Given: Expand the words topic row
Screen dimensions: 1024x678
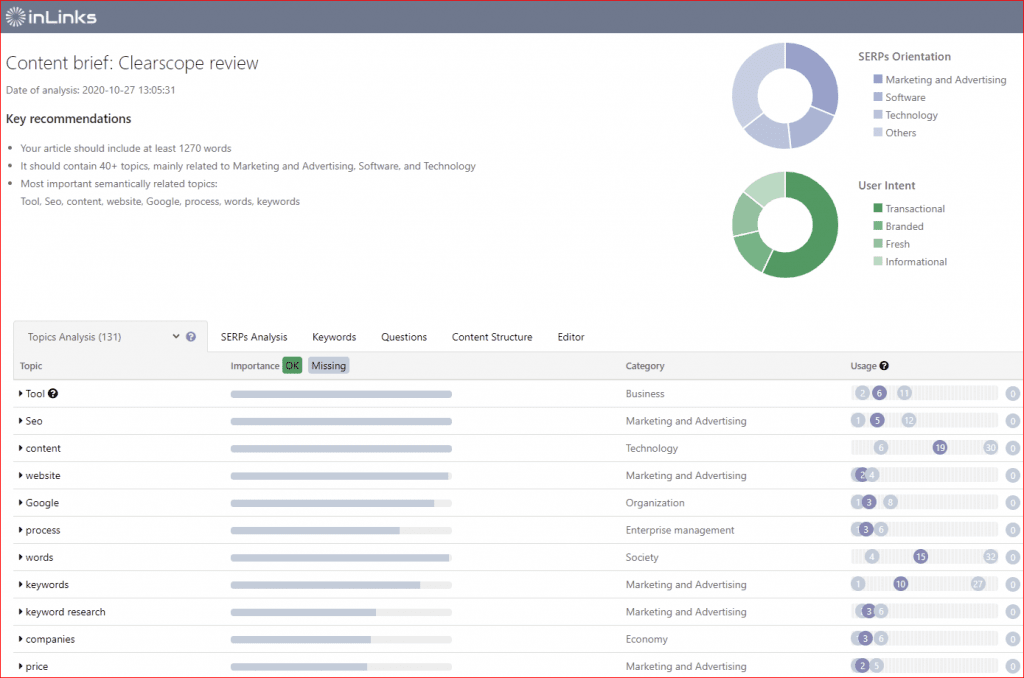Looking at the screenshot, I should [x=20, y=557].
